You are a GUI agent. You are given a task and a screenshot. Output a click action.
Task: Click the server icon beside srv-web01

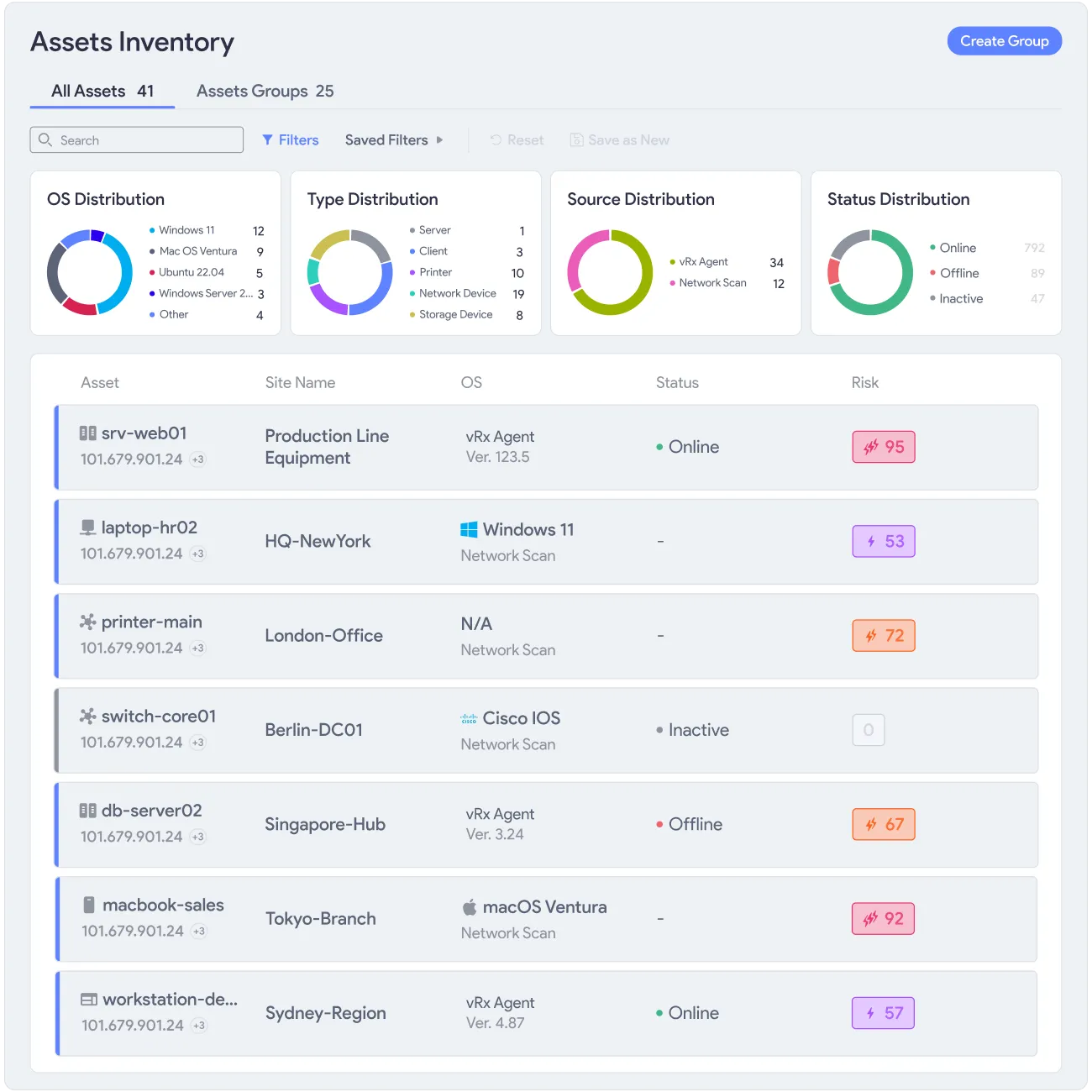click(87, 433)
